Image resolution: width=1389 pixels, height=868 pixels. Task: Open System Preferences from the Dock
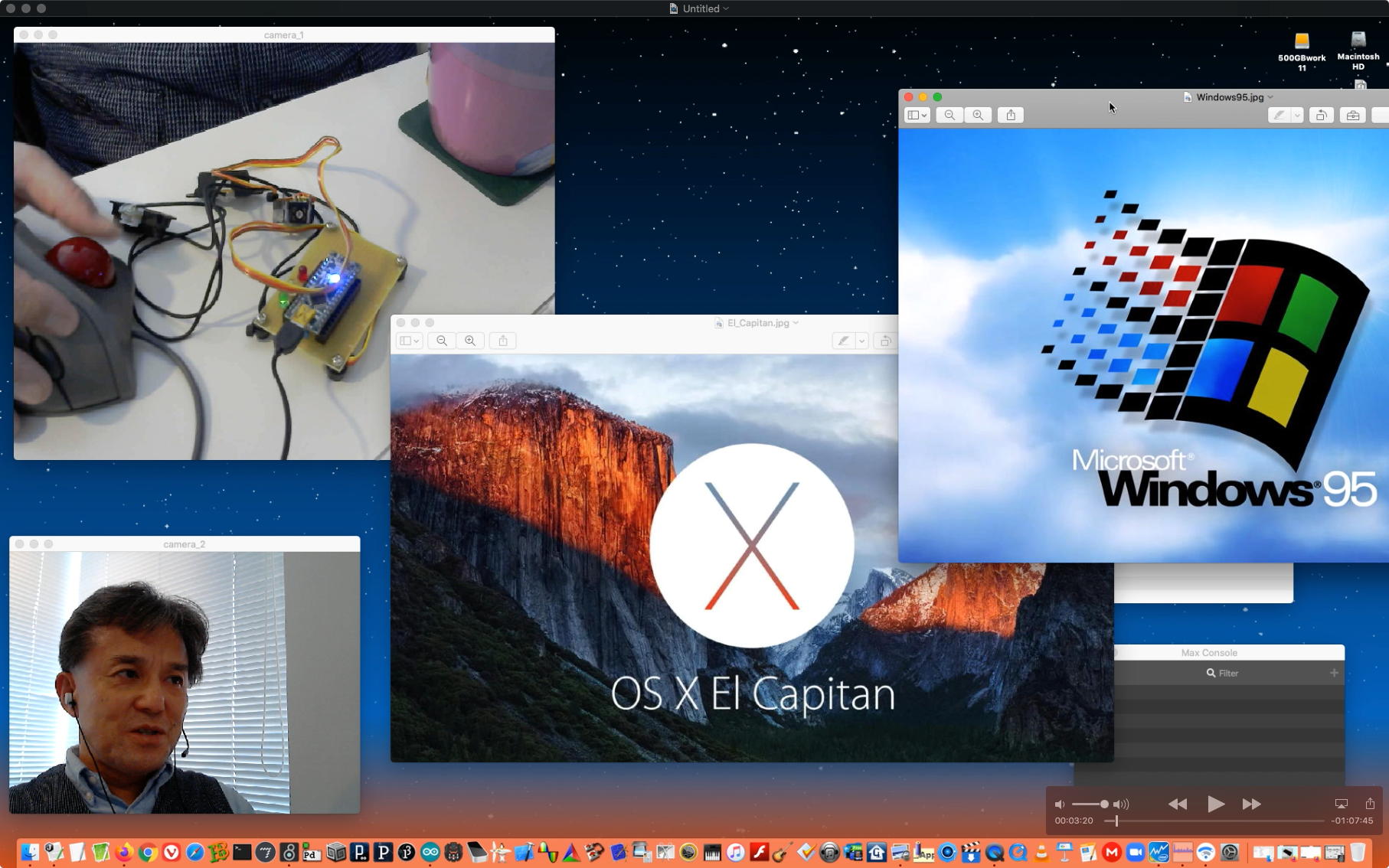(1230, 852)
